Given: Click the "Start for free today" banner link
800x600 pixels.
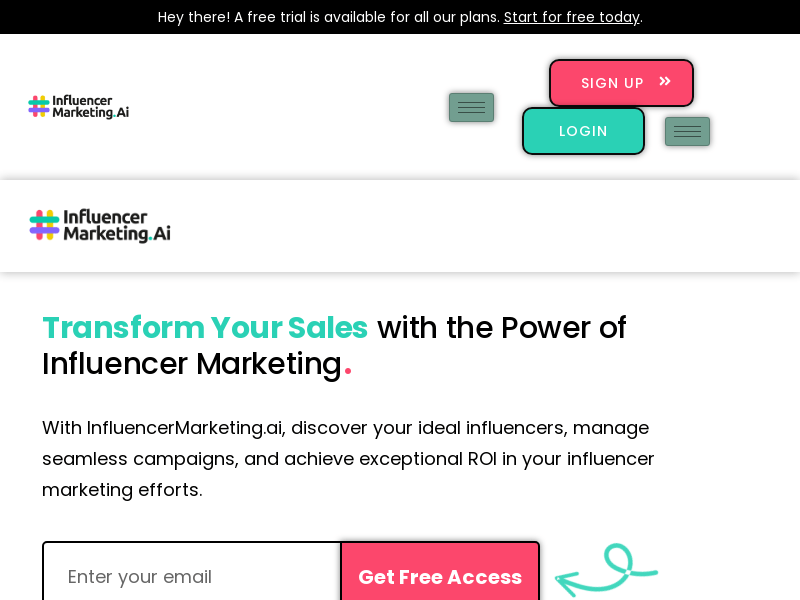Looking at the screenshot, I should coord(572,17).
